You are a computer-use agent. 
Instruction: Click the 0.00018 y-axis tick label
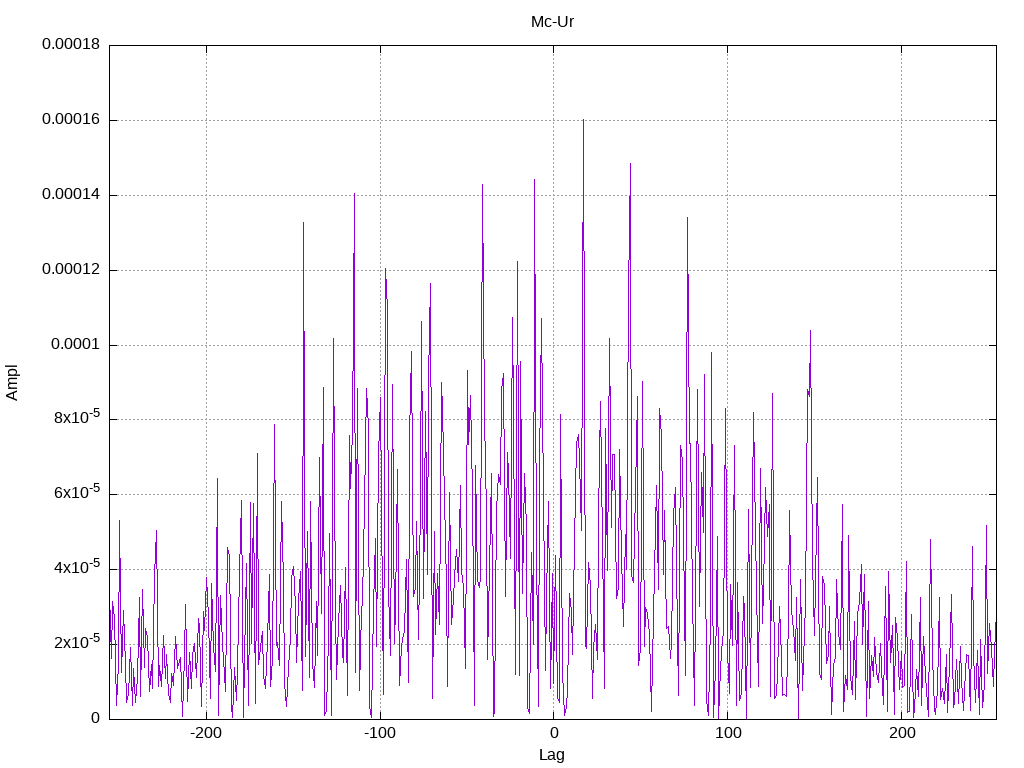[71, 44]
